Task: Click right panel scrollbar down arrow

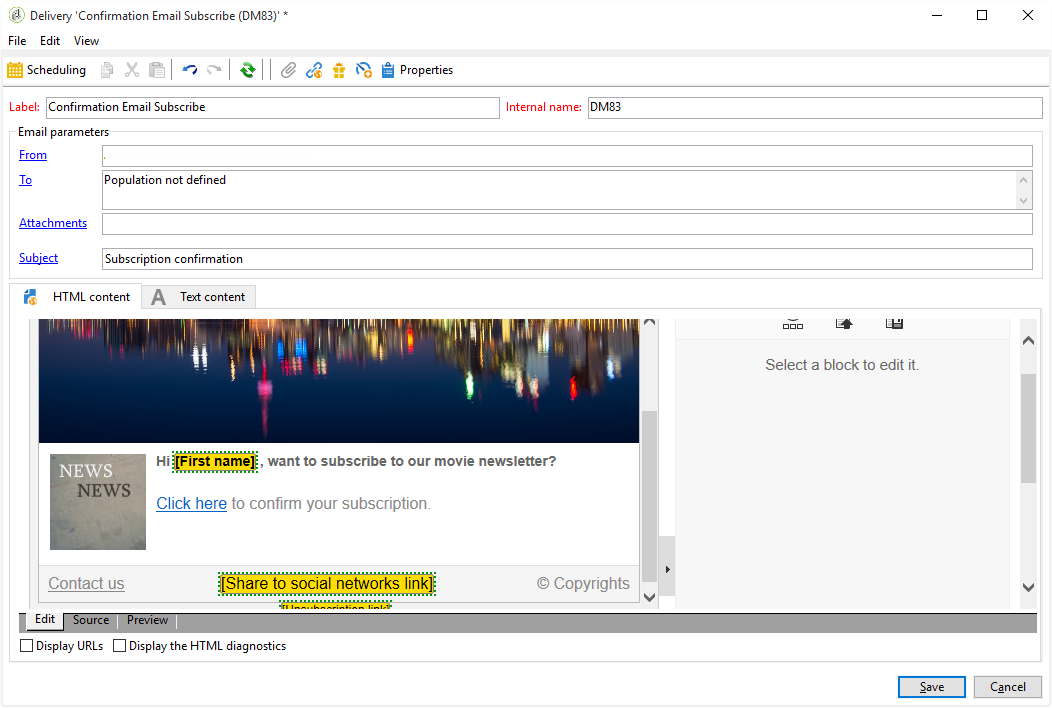Action: point(1028,587)
